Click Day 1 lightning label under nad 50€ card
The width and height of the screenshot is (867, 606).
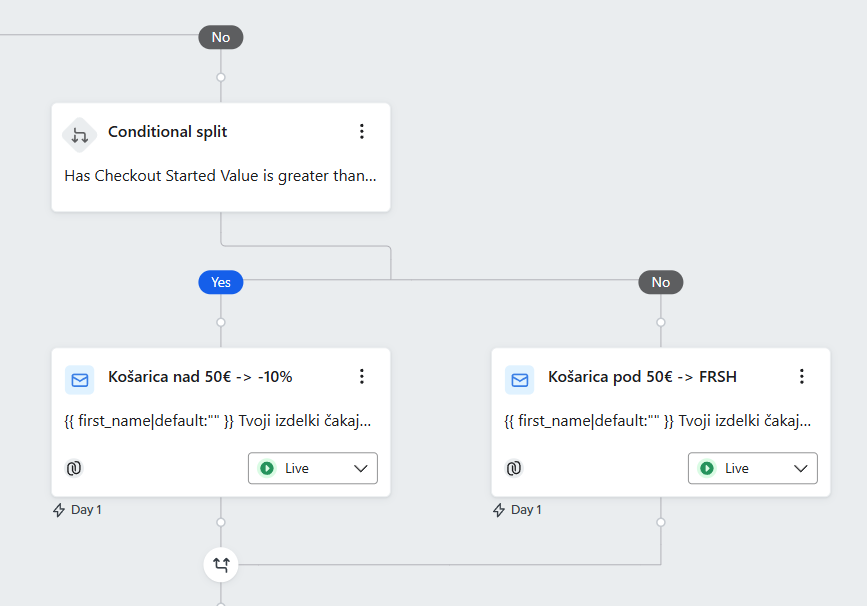point(77,510)
